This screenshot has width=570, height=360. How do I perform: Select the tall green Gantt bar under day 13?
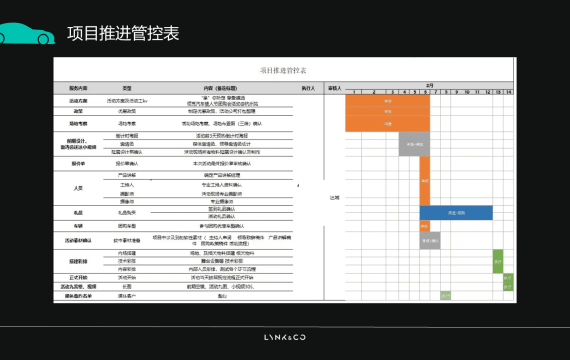(498, 261)
